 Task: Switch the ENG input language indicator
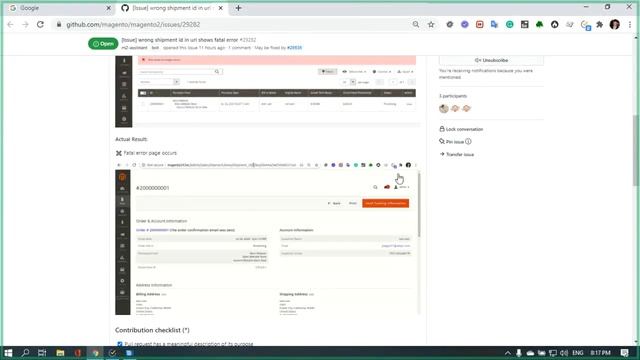tap(578, 353)
